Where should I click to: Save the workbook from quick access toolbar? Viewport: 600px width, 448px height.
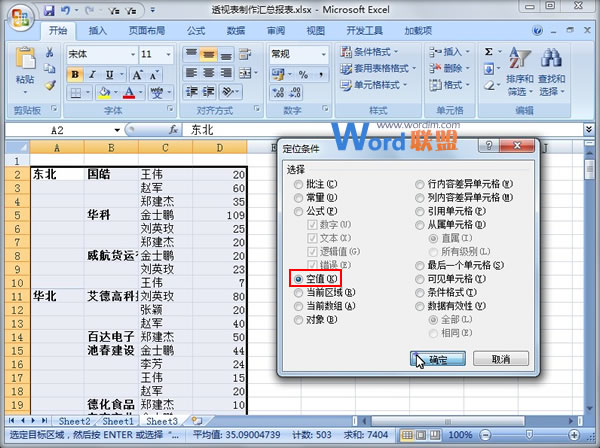49,10
